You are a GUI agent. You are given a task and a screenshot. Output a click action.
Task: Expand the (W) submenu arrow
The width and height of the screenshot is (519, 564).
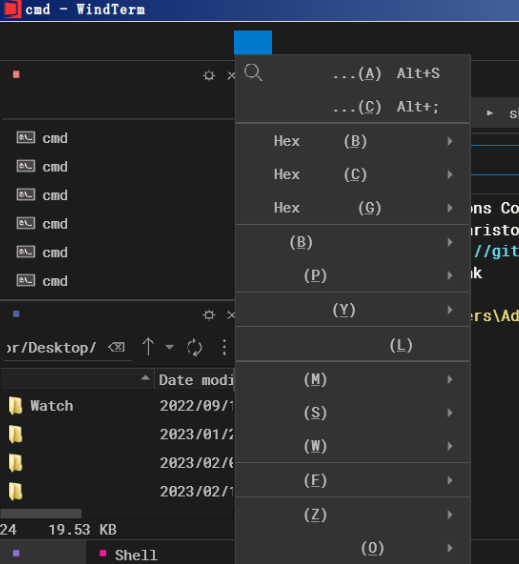(x=450, y=446)
